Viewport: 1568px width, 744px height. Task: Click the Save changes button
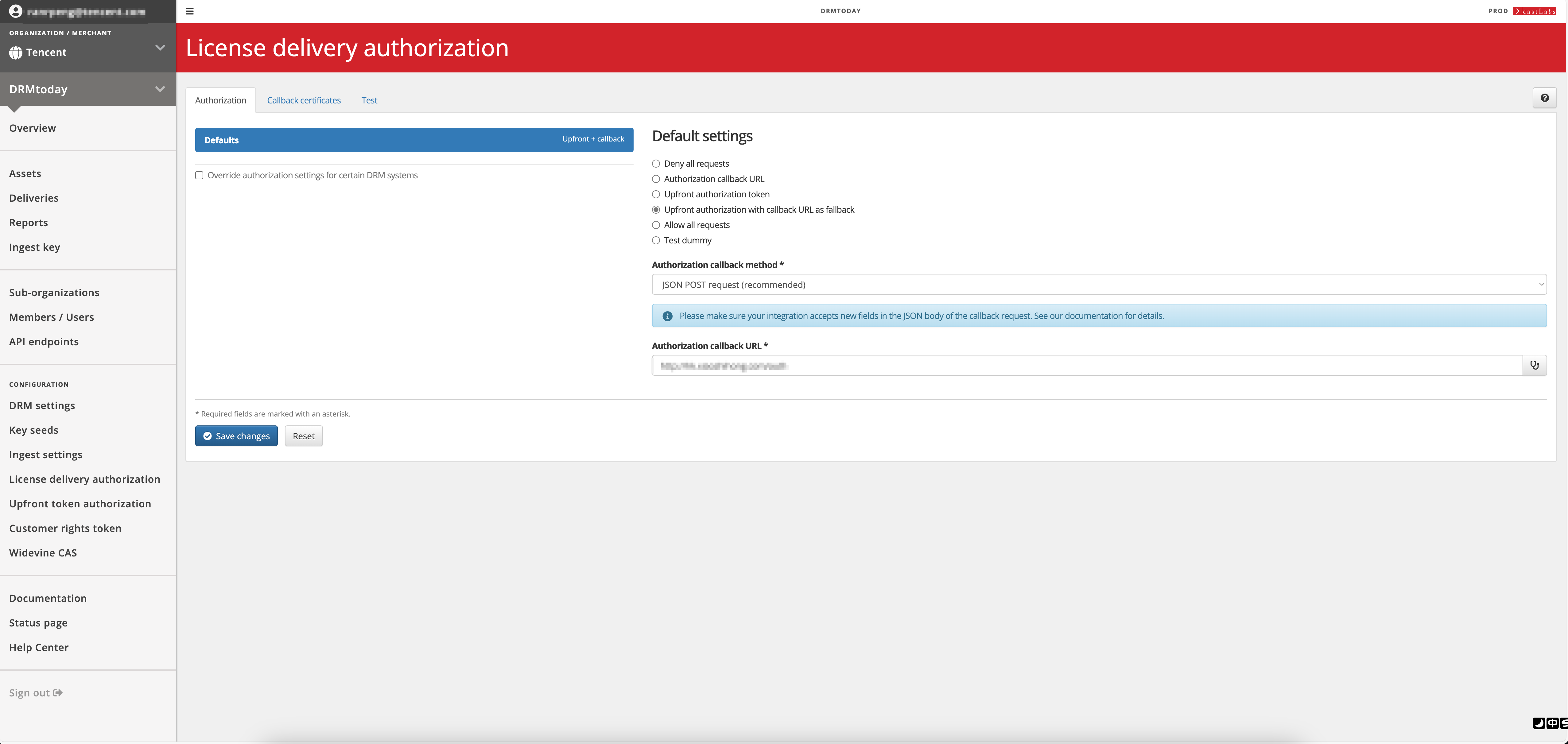pyautogui.click(x=236, y=436)
